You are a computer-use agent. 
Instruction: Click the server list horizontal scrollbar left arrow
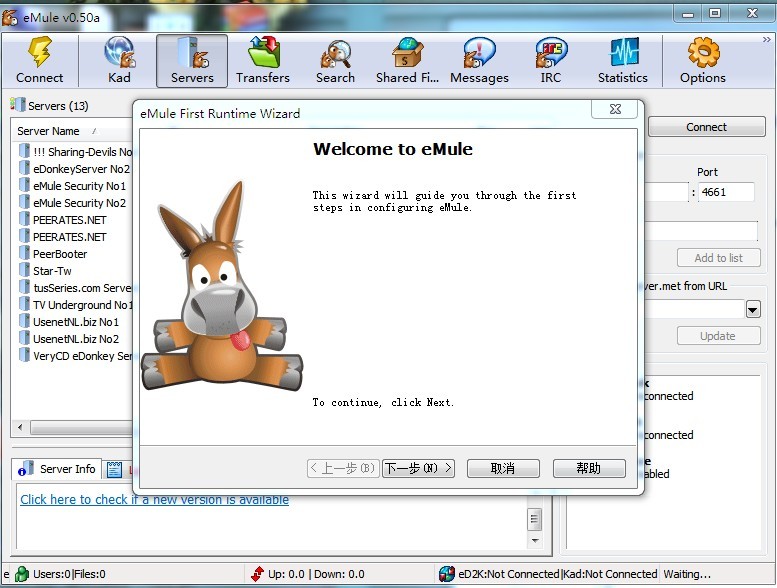pos(20,427)
